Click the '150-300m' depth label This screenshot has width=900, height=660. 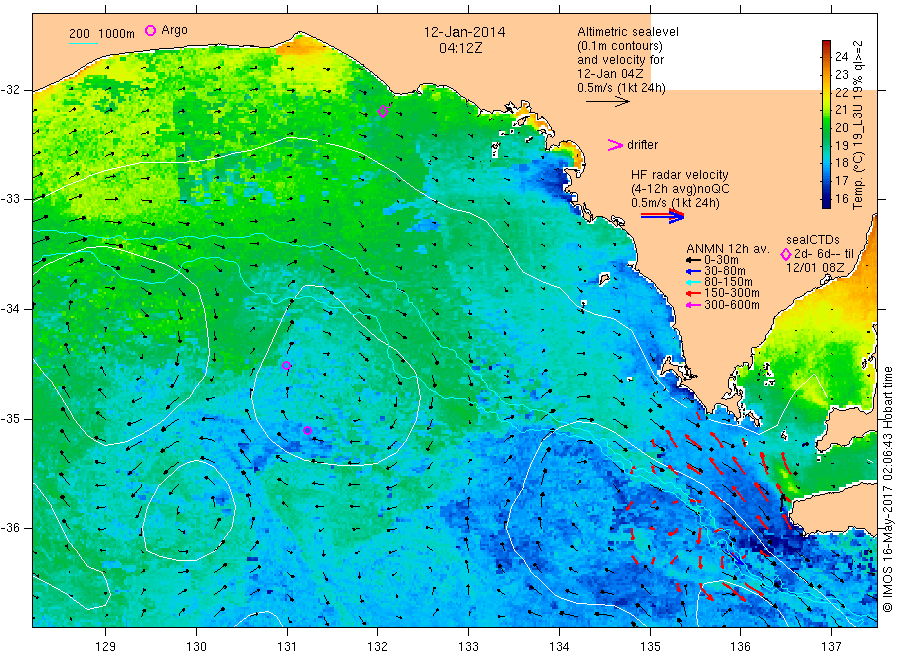[732, 293]
